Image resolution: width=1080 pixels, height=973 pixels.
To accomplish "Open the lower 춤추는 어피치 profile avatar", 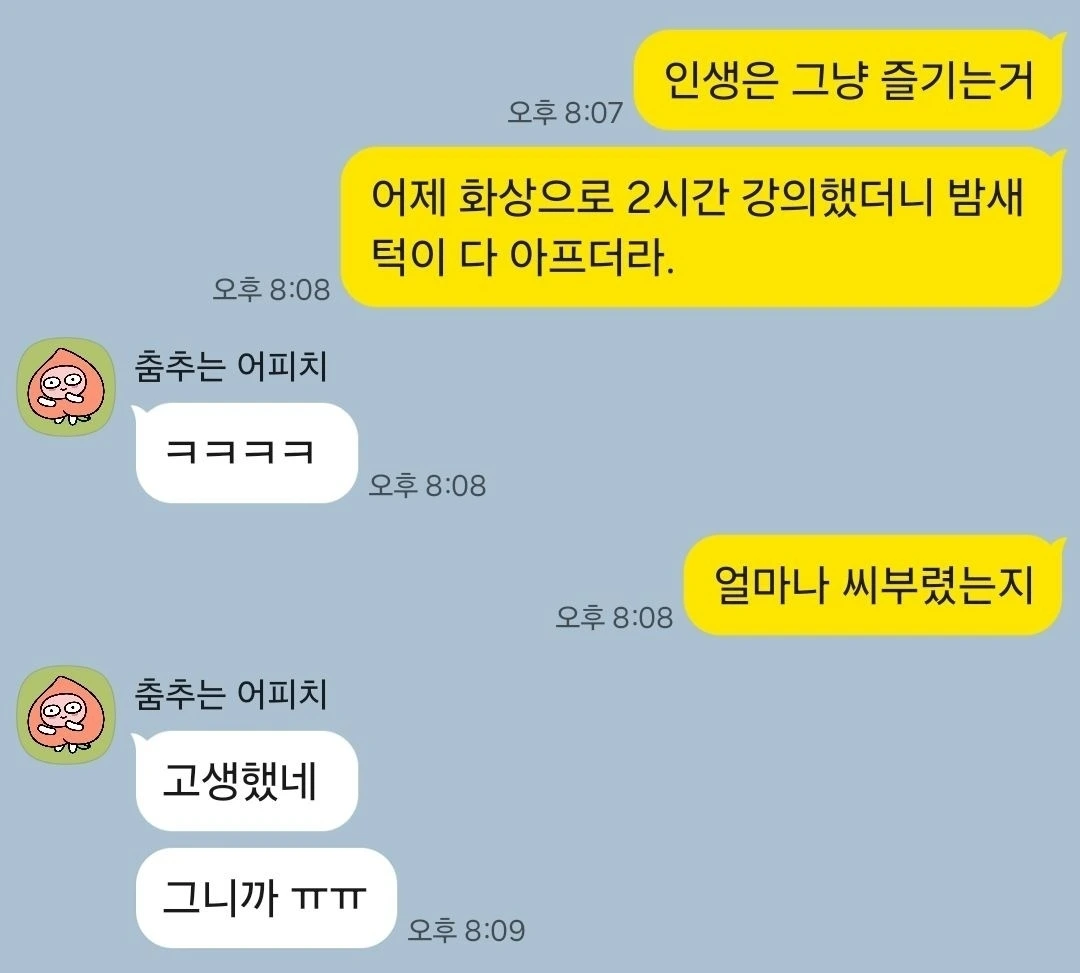I will coord(66,715).
